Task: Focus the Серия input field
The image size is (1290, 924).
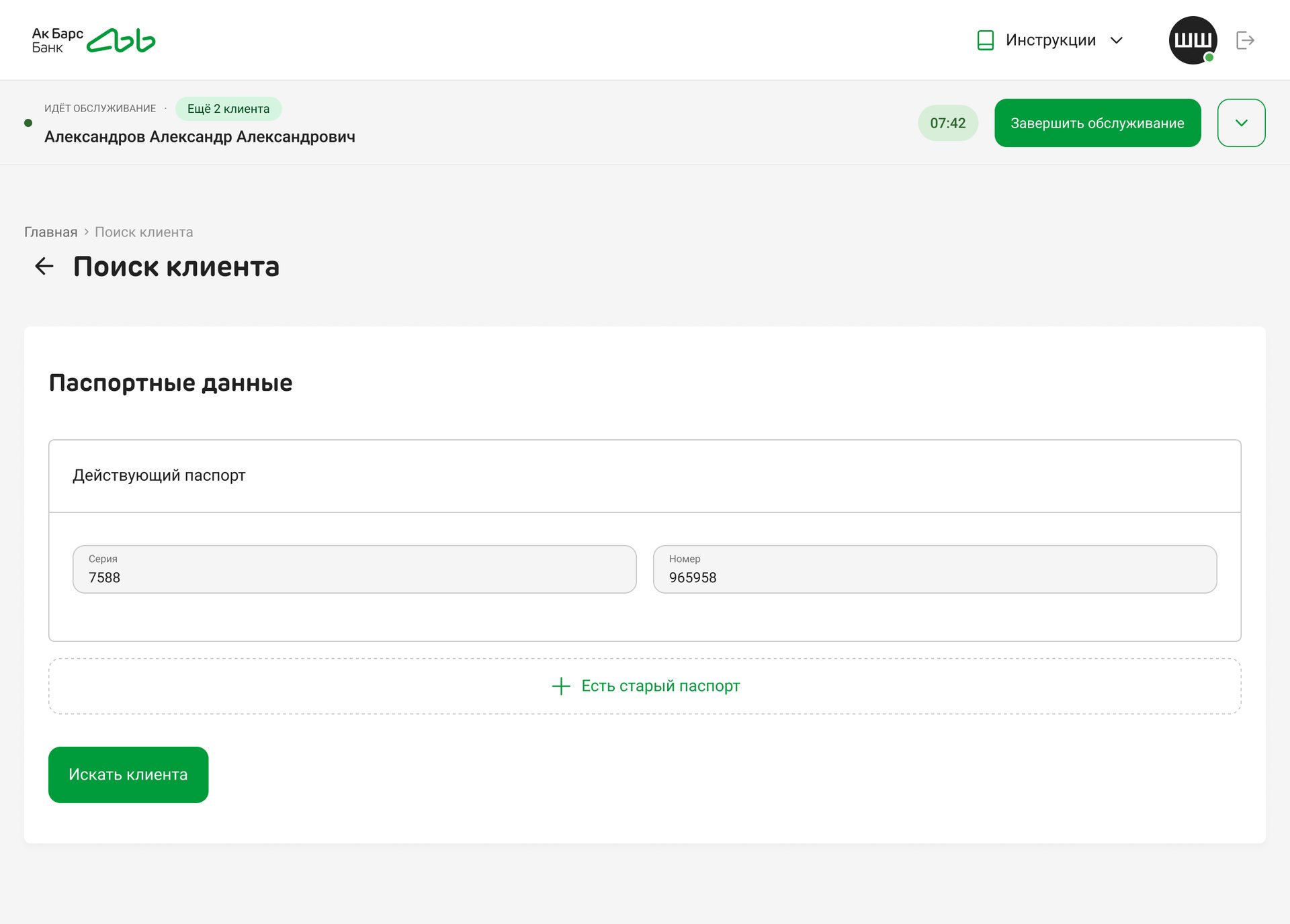Action: click(354, 569)
